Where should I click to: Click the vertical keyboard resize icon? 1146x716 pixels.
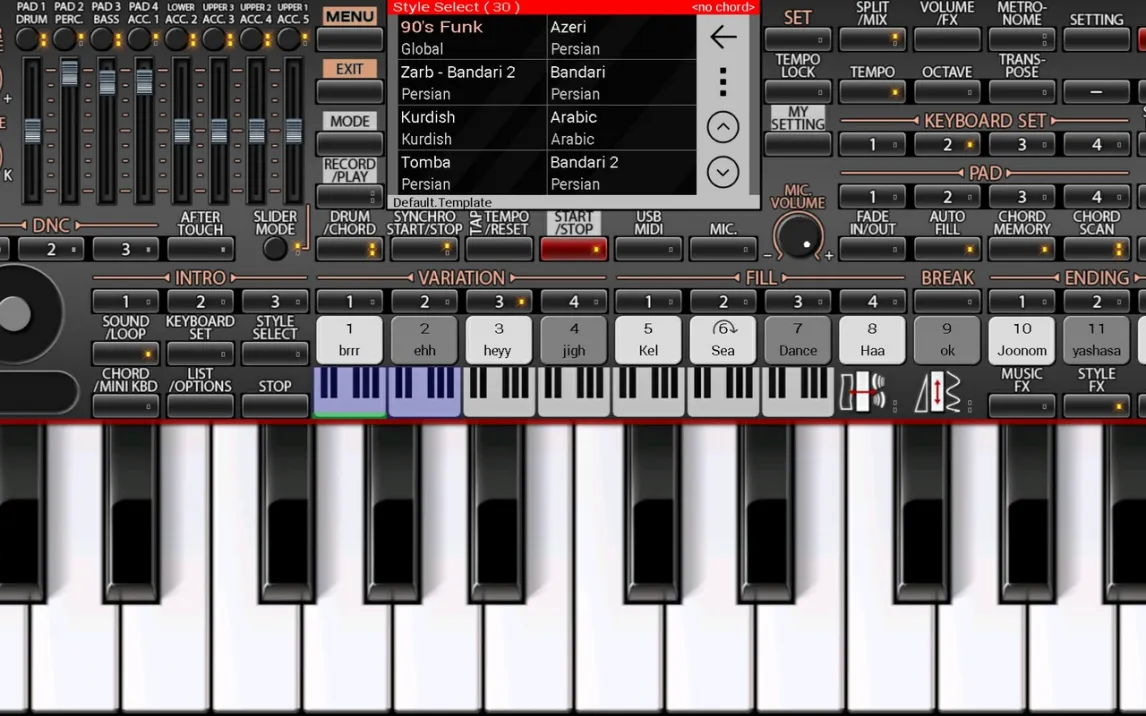[x=937, y=391]
